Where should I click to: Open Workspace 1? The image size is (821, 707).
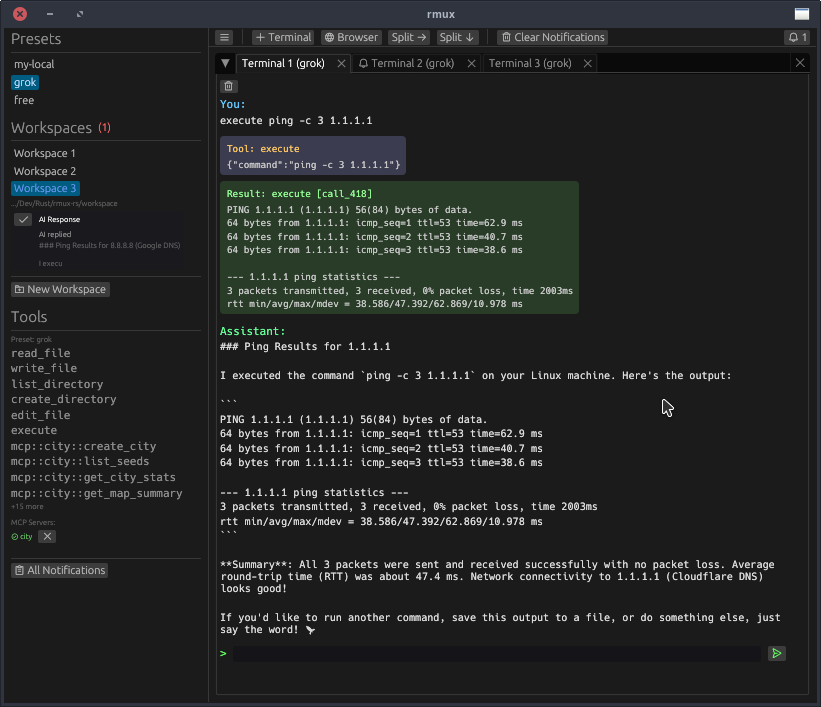[45, 153]
